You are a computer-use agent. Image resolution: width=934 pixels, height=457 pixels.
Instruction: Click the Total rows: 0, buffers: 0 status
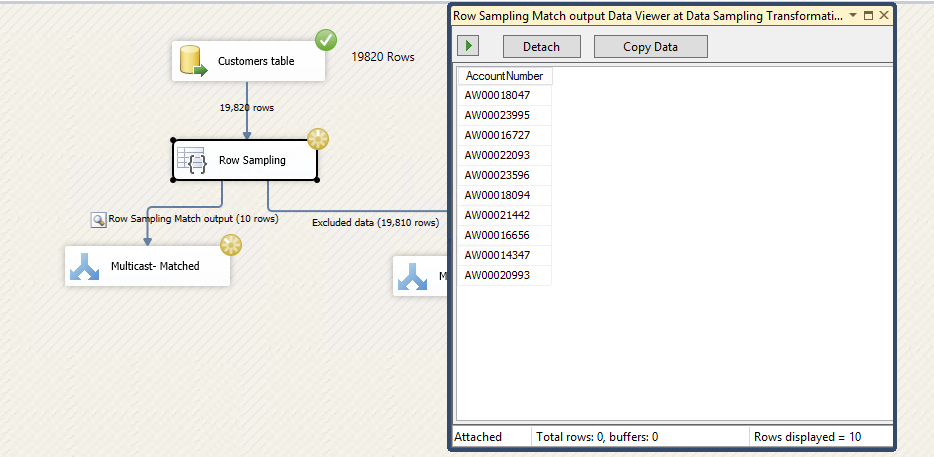[x=597, y=437]
